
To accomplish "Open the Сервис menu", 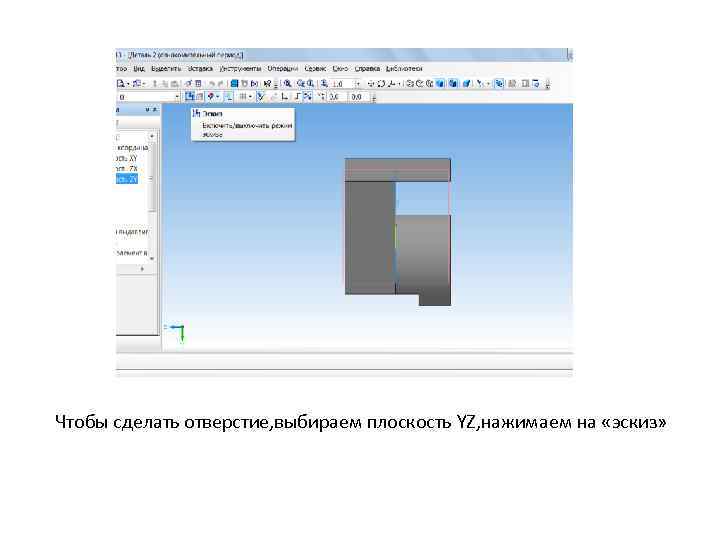I will (315, 68).
